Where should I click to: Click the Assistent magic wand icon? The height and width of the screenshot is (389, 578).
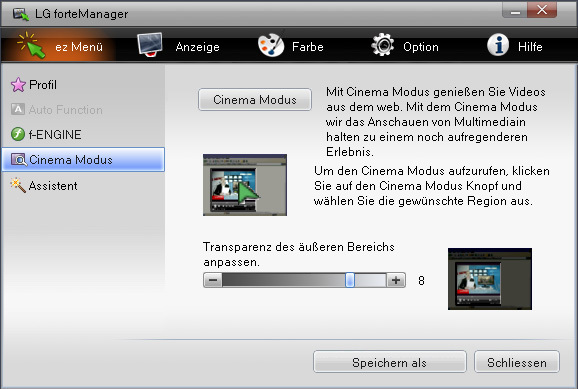pyautogui.click(x=18, y=185)
